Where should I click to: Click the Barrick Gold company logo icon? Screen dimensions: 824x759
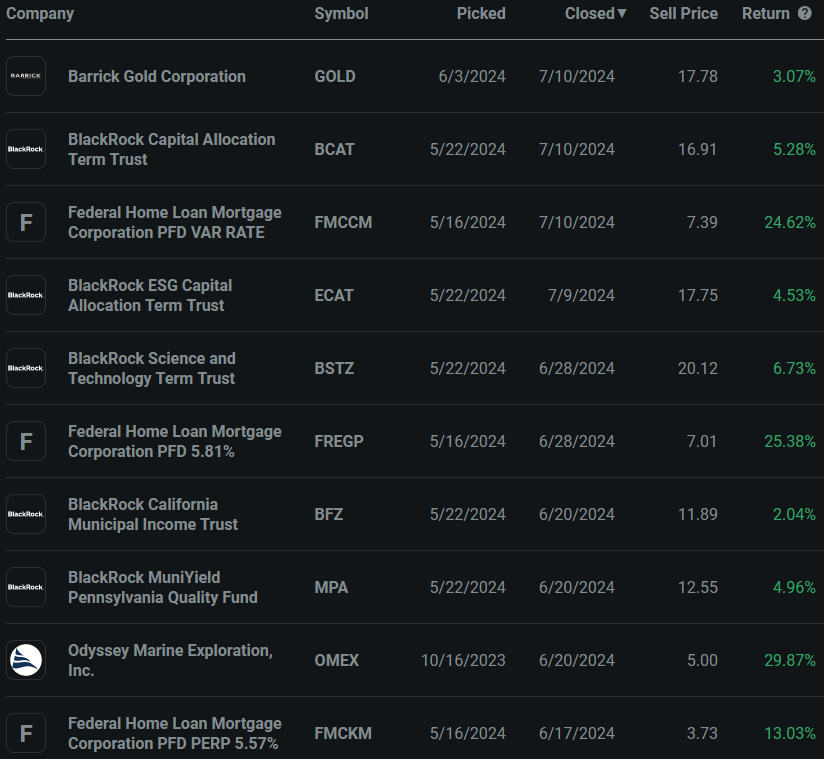coord(26,76)
